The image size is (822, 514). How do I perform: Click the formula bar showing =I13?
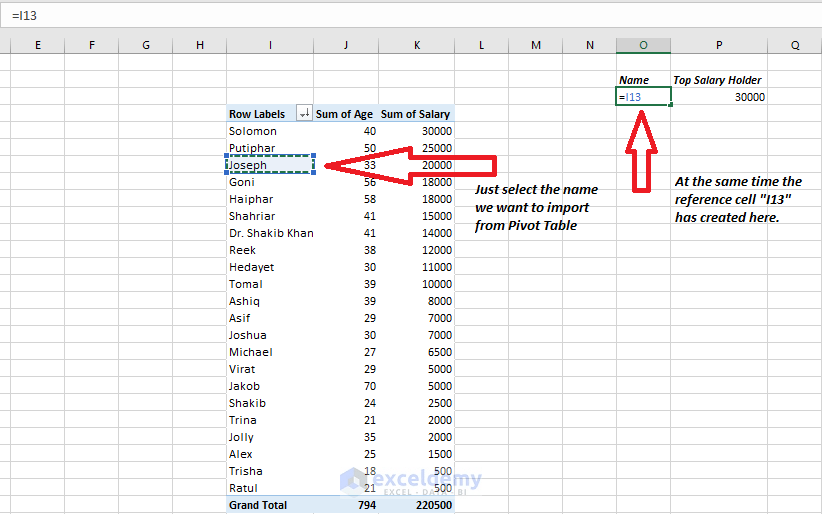[x=411, y=16]
